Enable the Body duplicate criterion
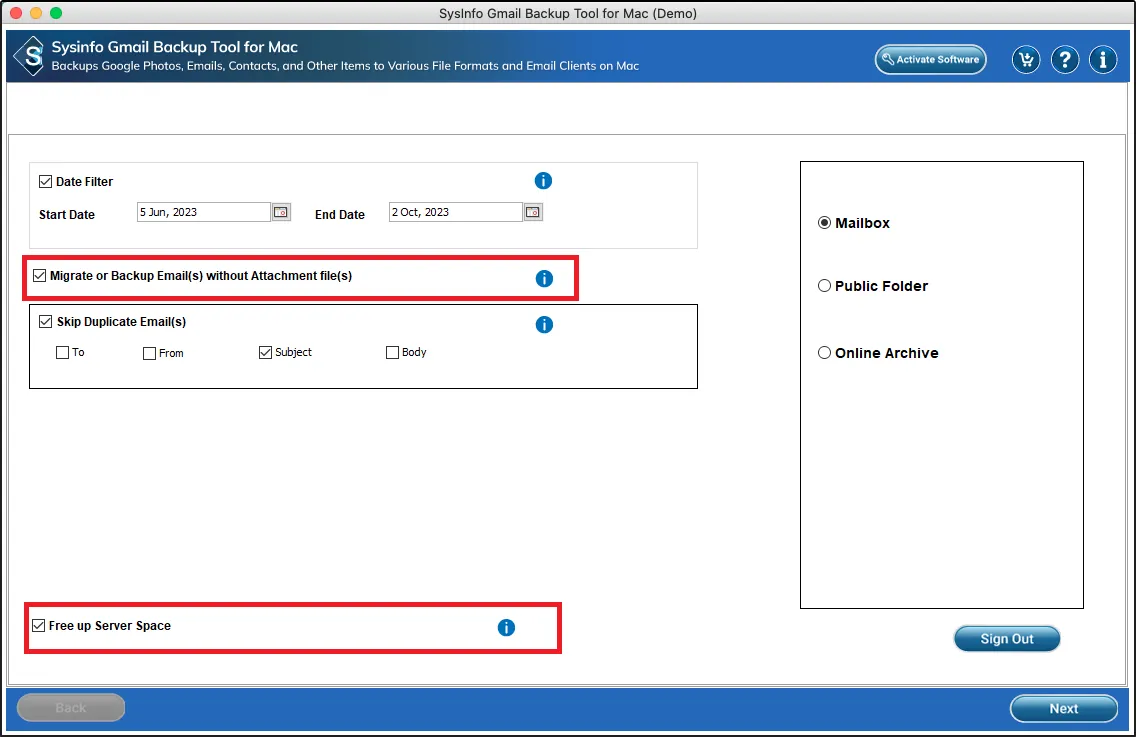Viewport: 1136px width, 737px height. [x=393, y=352]
